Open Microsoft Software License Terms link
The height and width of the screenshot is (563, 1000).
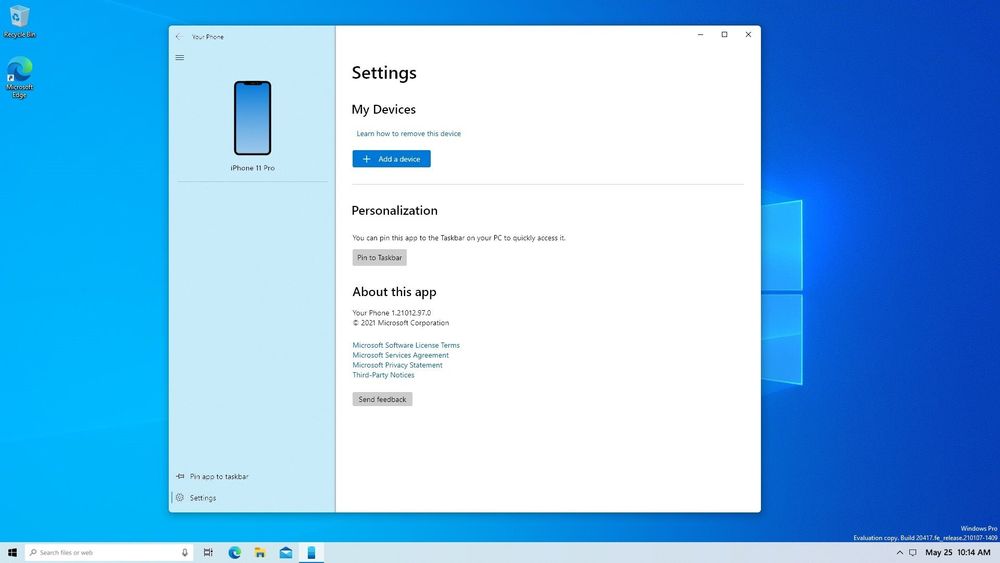coord(406,345)
